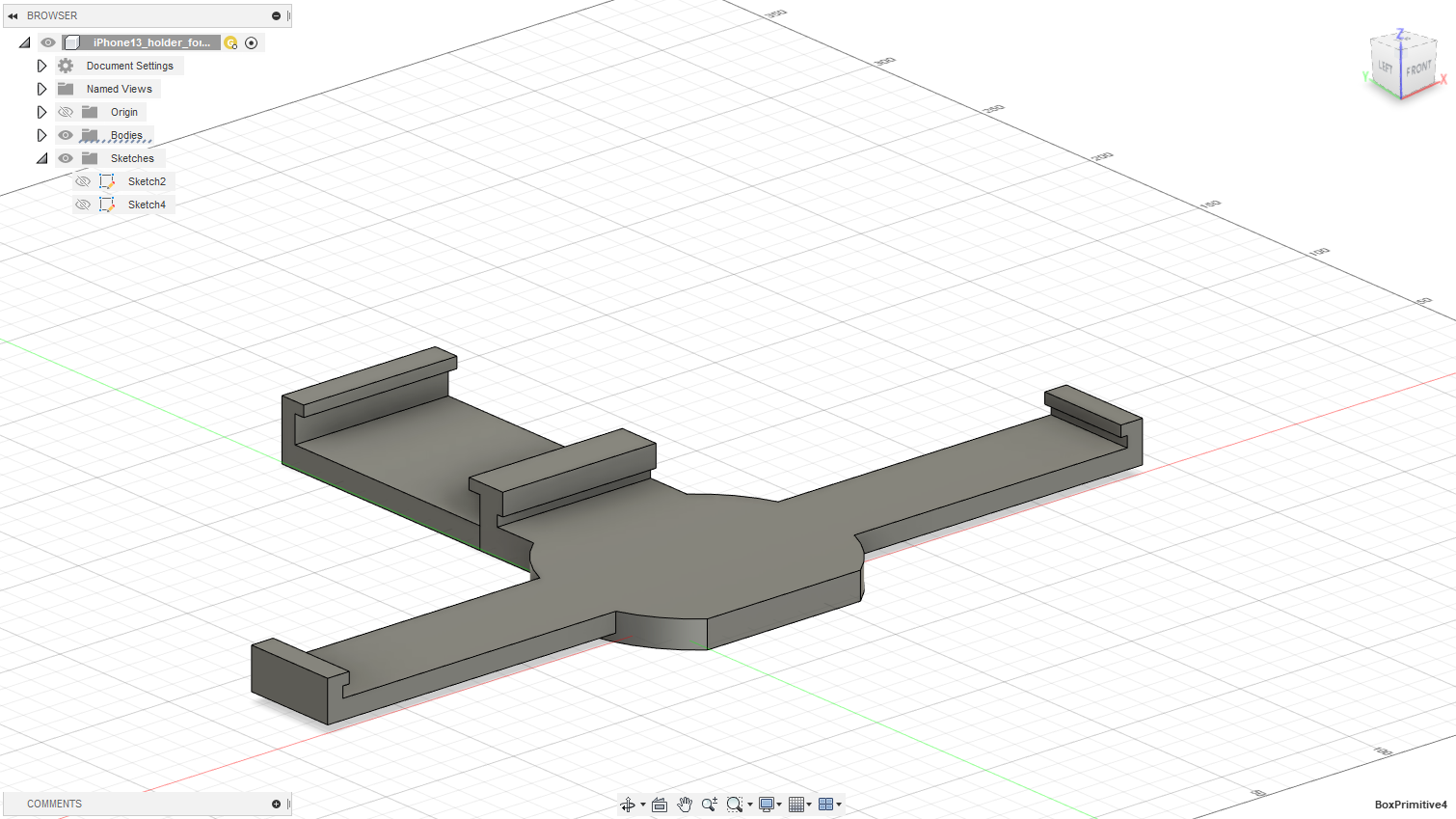Select the Document Settings tree item
Viewport: 1456px width, 819px height.
(x=130, y=66)
